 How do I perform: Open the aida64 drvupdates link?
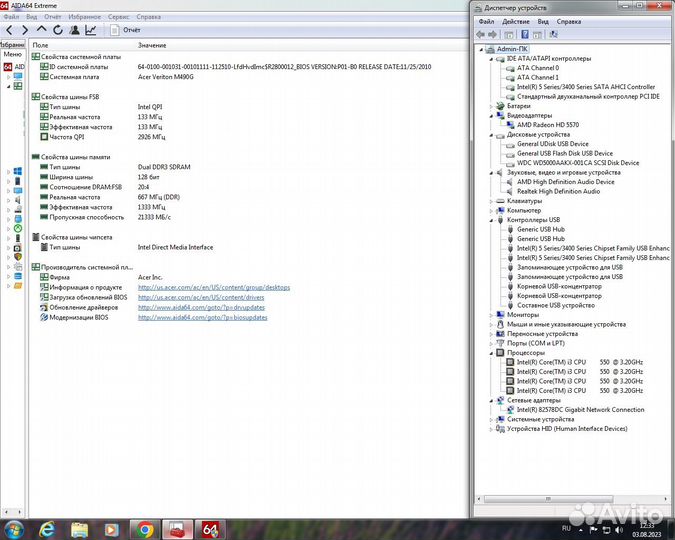point(201,307)
